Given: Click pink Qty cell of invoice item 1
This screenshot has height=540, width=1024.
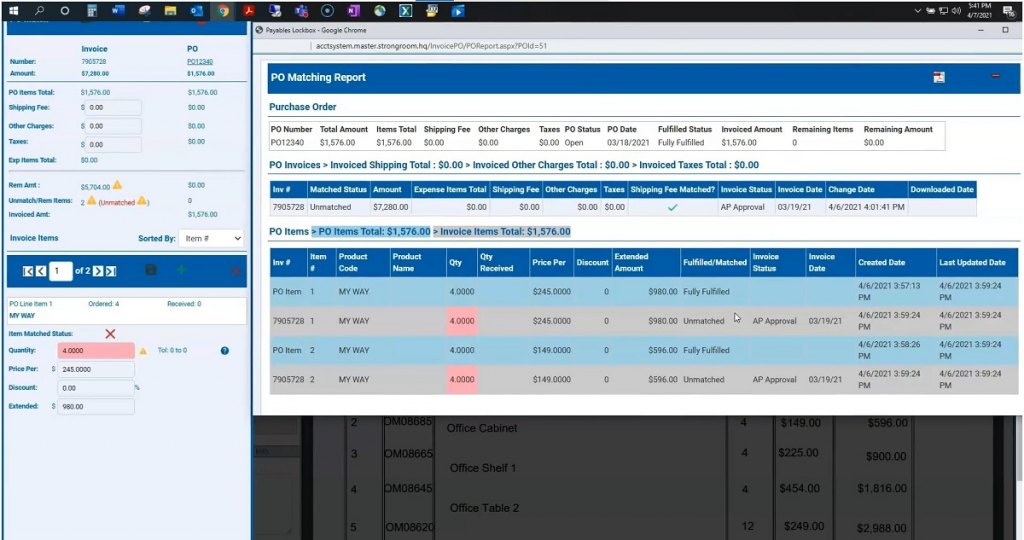Looking at the screenshot, I should tap(462, 321).
